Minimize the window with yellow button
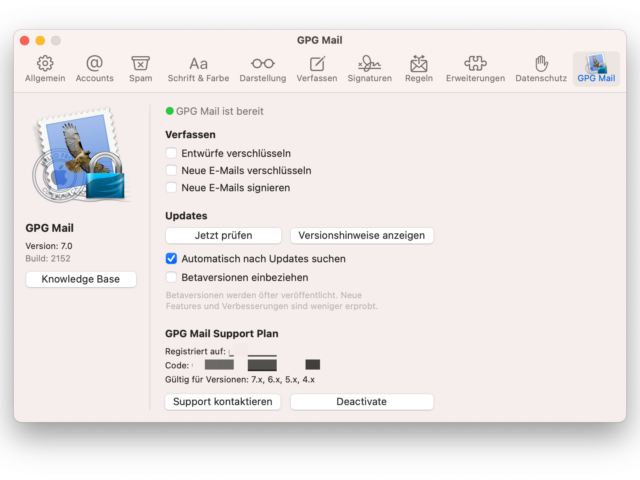This screenshot has width=640, height=480. 40,40
